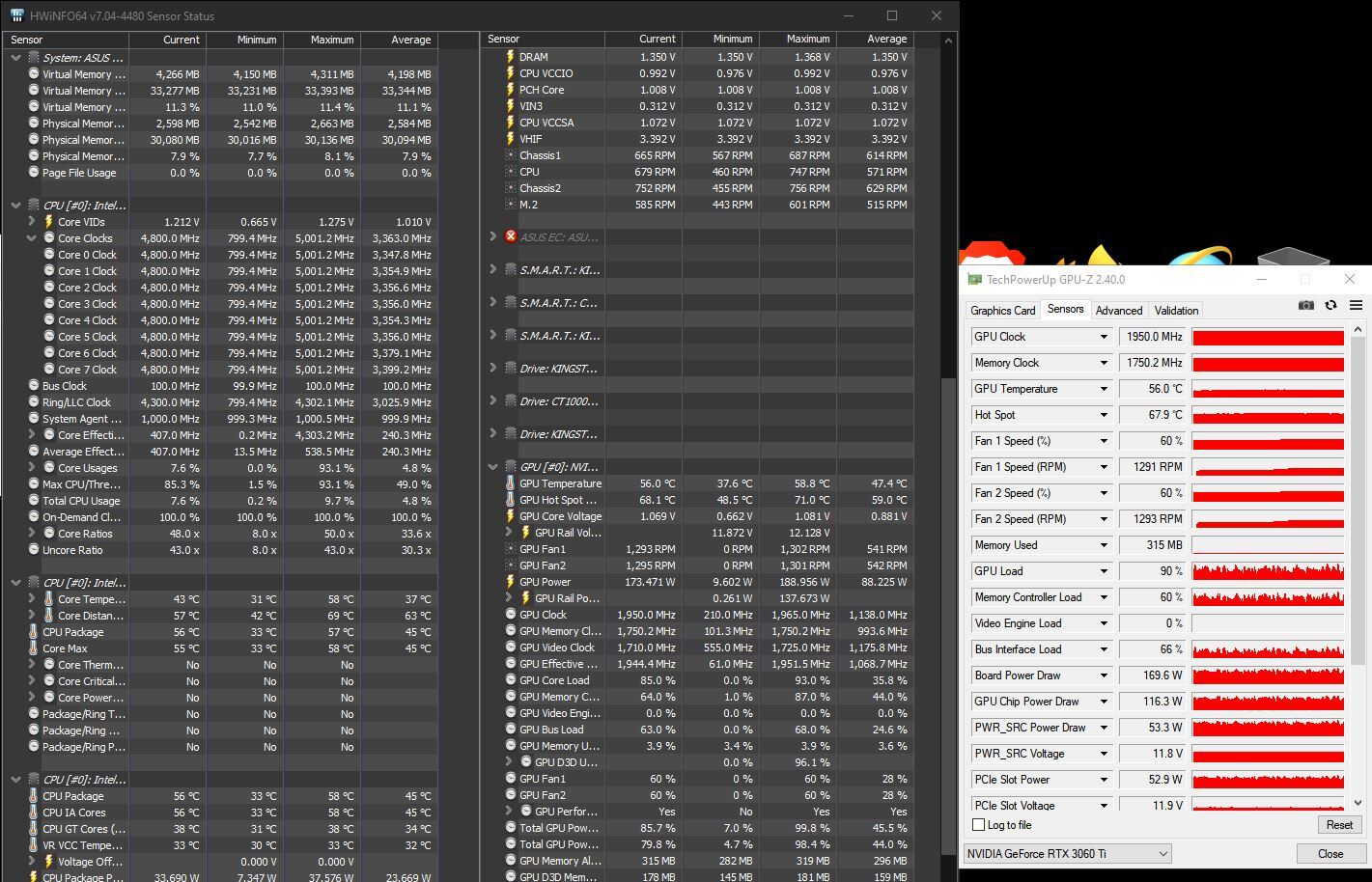The width and height of the screenshot is (1372, 882).
Task: Click the GPU Load history graph
Action: pos(1268,571)
